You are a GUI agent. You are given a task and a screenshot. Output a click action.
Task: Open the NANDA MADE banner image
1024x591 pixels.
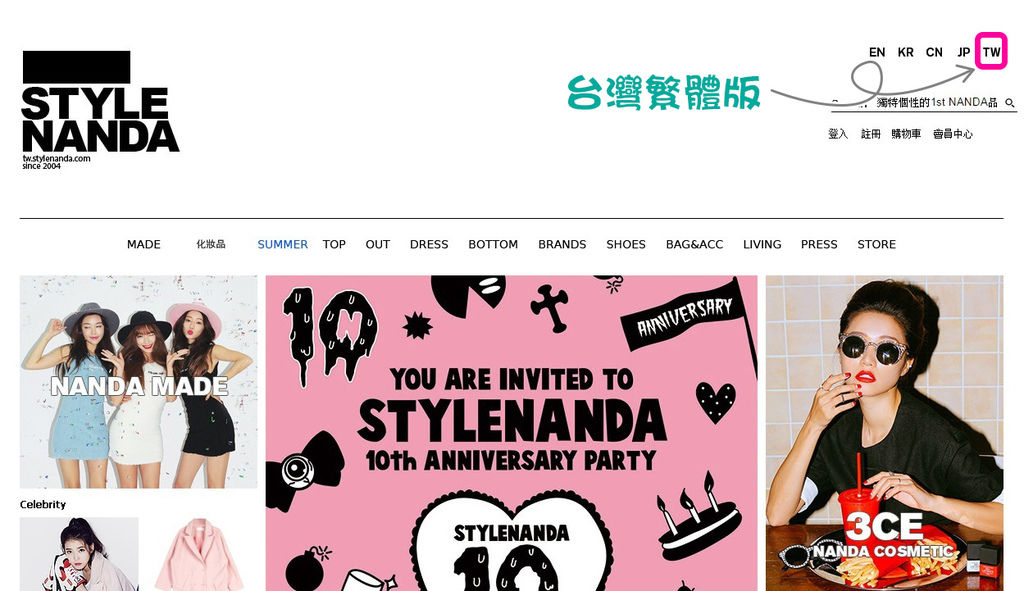pos(138,382)
